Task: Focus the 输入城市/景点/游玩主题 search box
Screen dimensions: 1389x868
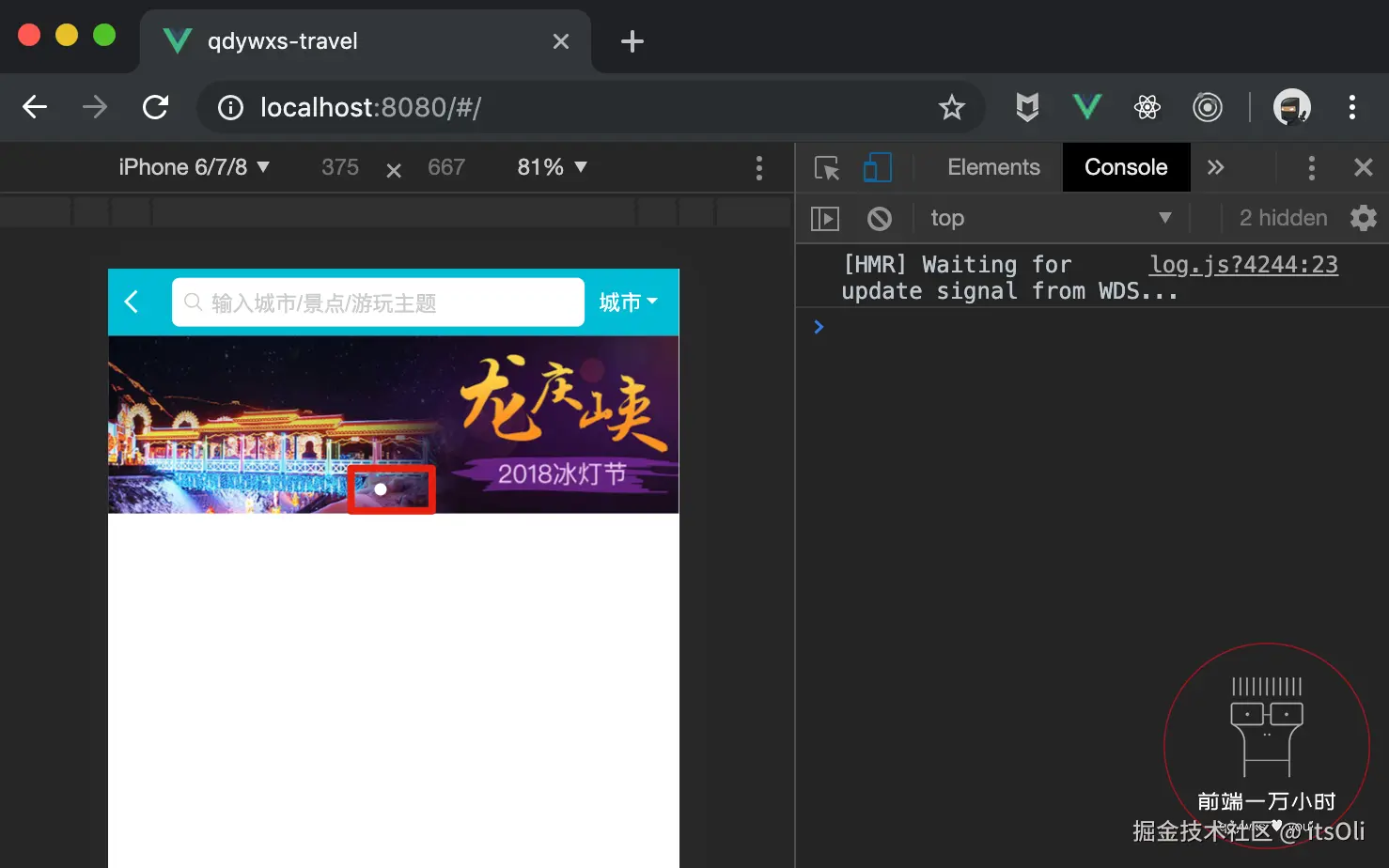Action: (378, 302)
